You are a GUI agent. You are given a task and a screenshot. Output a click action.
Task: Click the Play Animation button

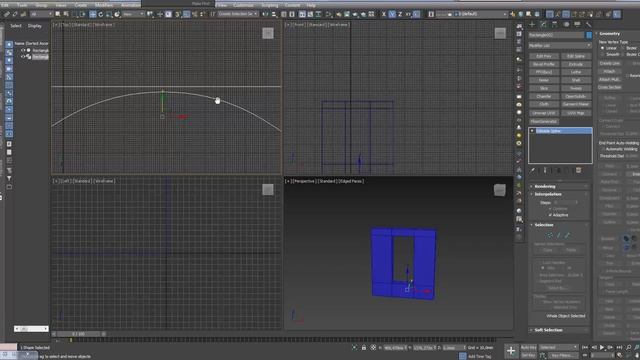point(602,347)
